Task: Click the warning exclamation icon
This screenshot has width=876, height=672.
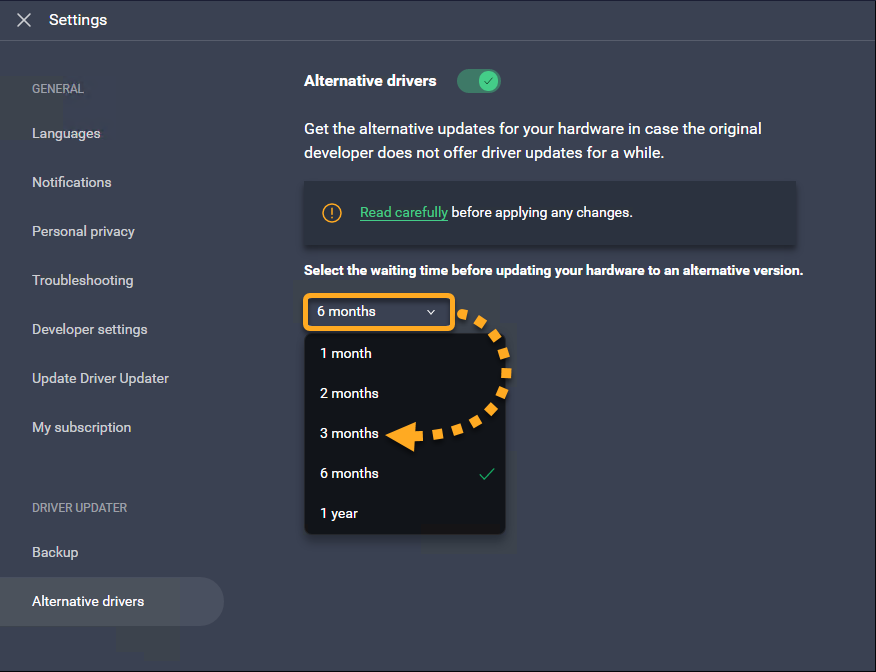Action: (x=331, y=213)
